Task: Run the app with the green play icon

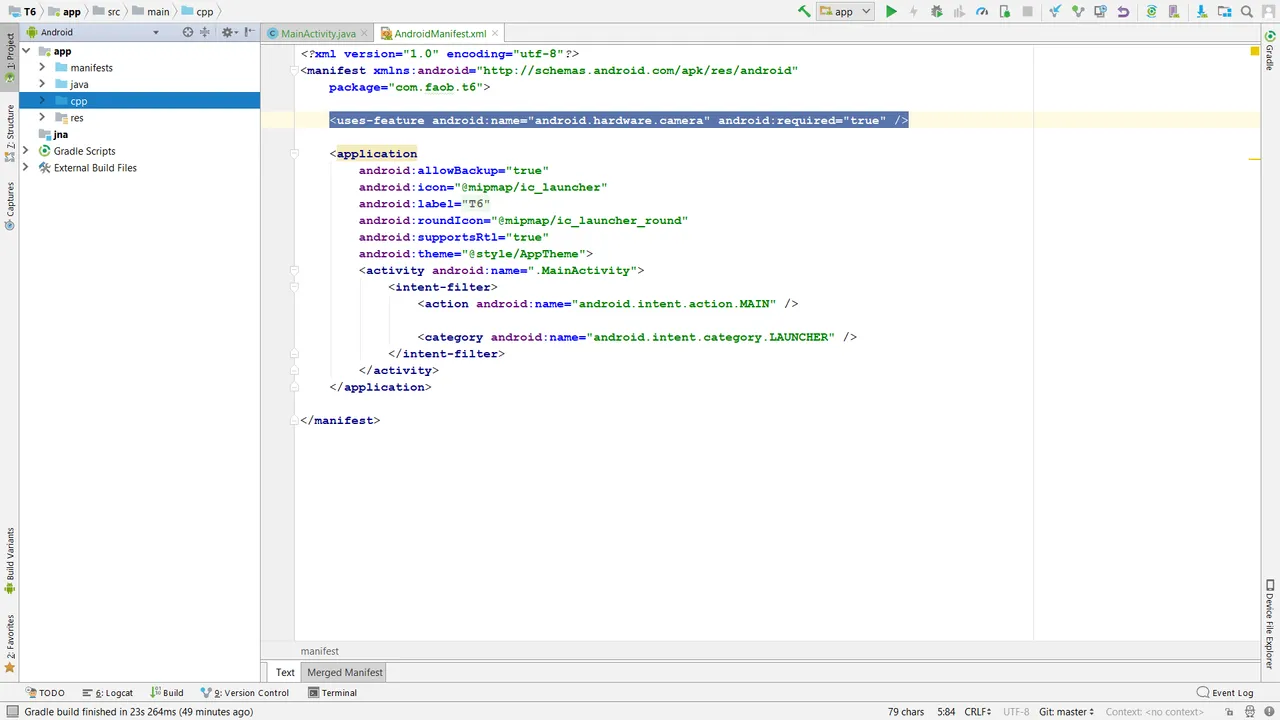Action: 891,12
